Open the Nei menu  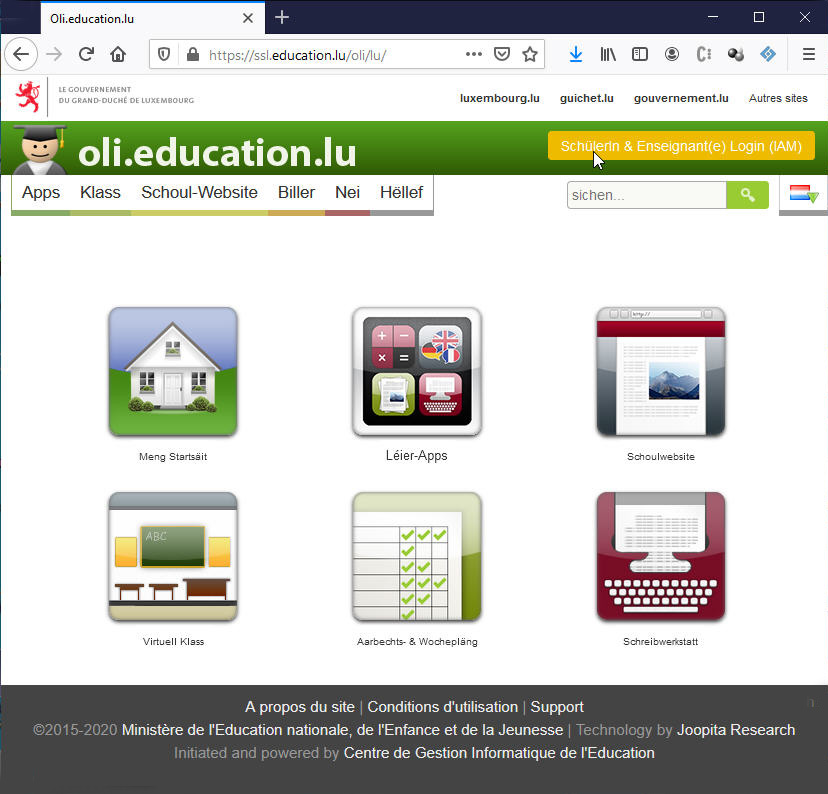[347, 192]
